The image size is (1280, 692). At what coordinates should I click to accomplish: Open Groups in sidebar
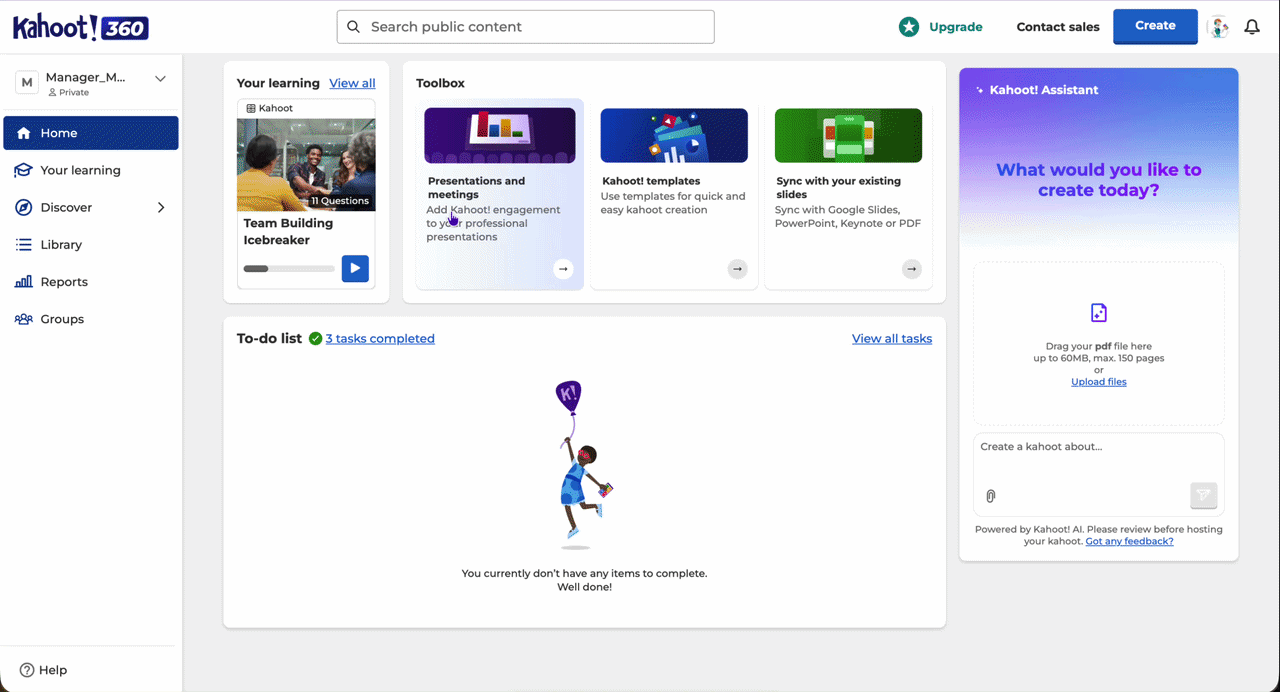[90, 319]
